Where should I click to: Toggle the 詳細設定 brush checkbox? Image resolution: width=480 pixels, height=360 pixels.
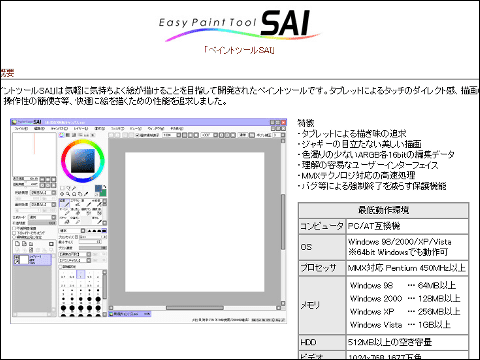(x=60, y=267)
